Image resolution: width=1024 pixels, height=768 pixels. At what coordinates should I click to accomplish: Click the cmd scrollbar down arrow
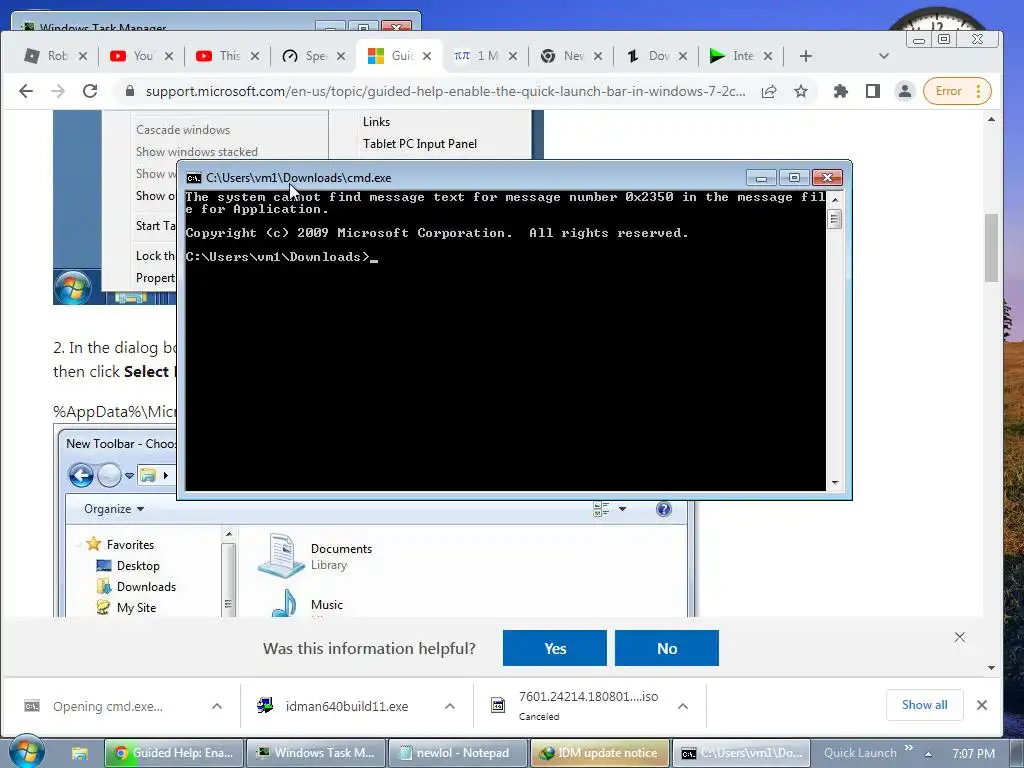pyautogui.click(x=835, y=483)
